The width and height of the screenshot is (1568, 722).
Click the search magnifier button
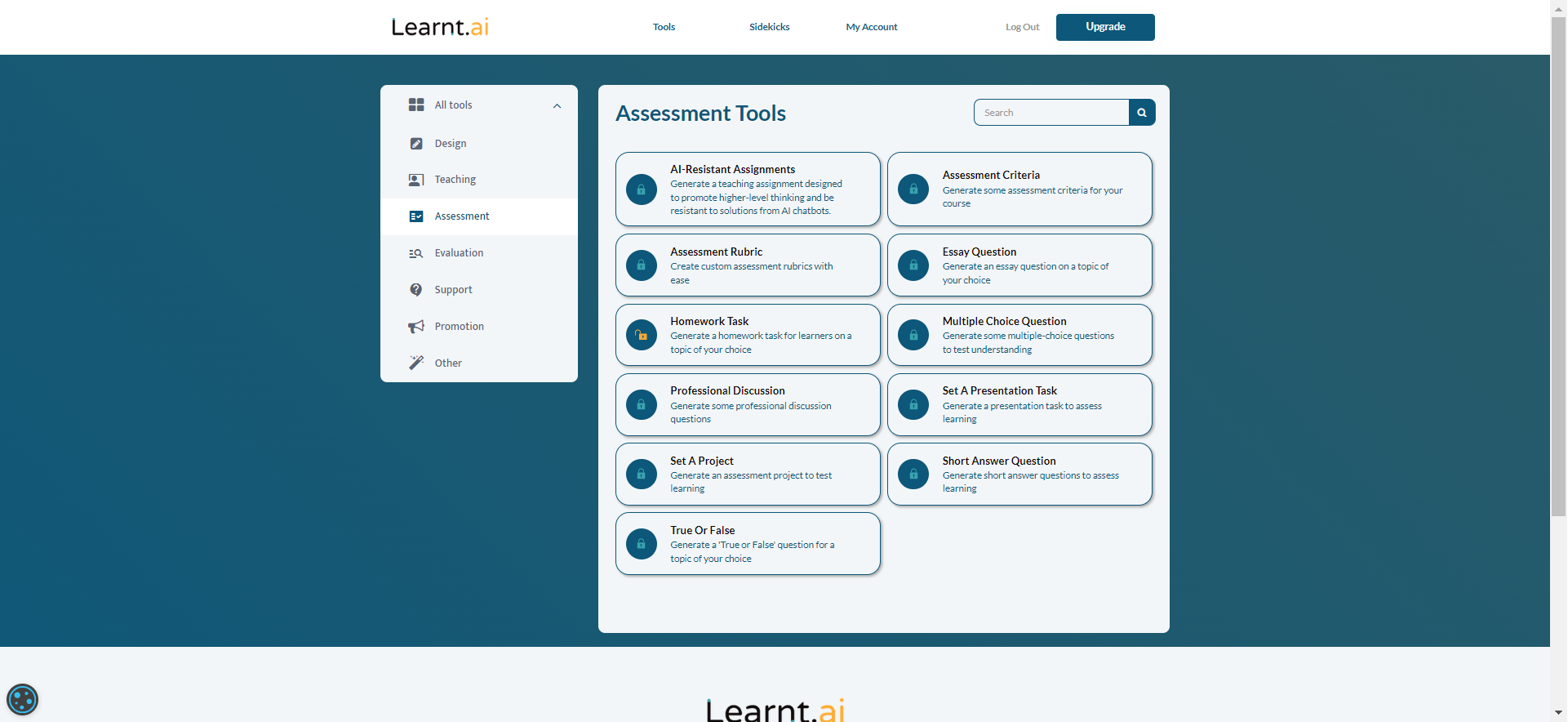click(1142, 113)
